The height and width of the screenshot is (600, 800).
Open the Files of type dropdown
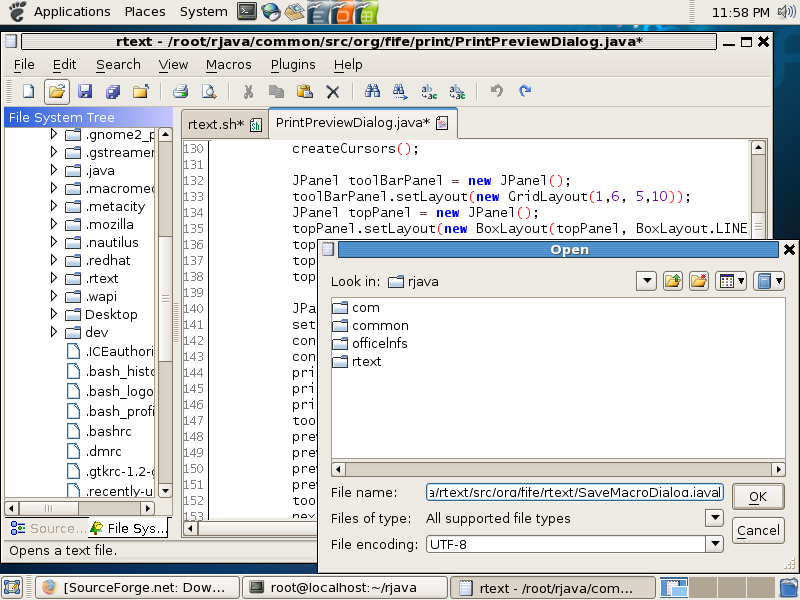pyautogui.click(x=714, y=518)
